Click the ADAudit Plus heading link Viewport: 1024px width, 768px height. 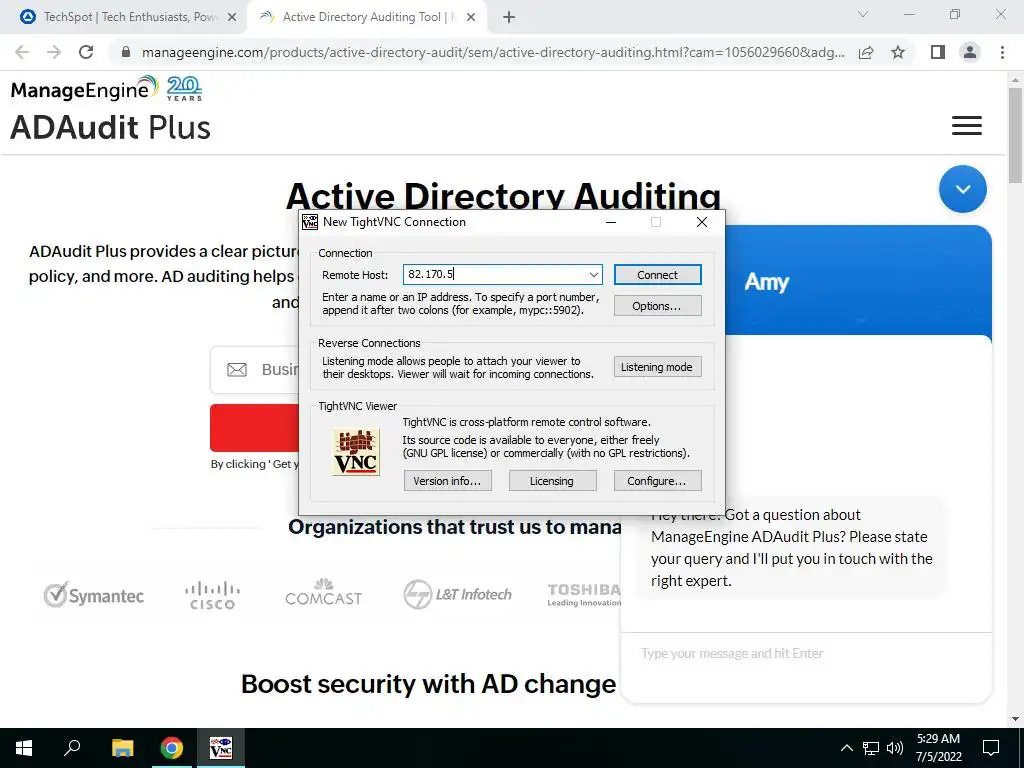(x=110, y=127)
